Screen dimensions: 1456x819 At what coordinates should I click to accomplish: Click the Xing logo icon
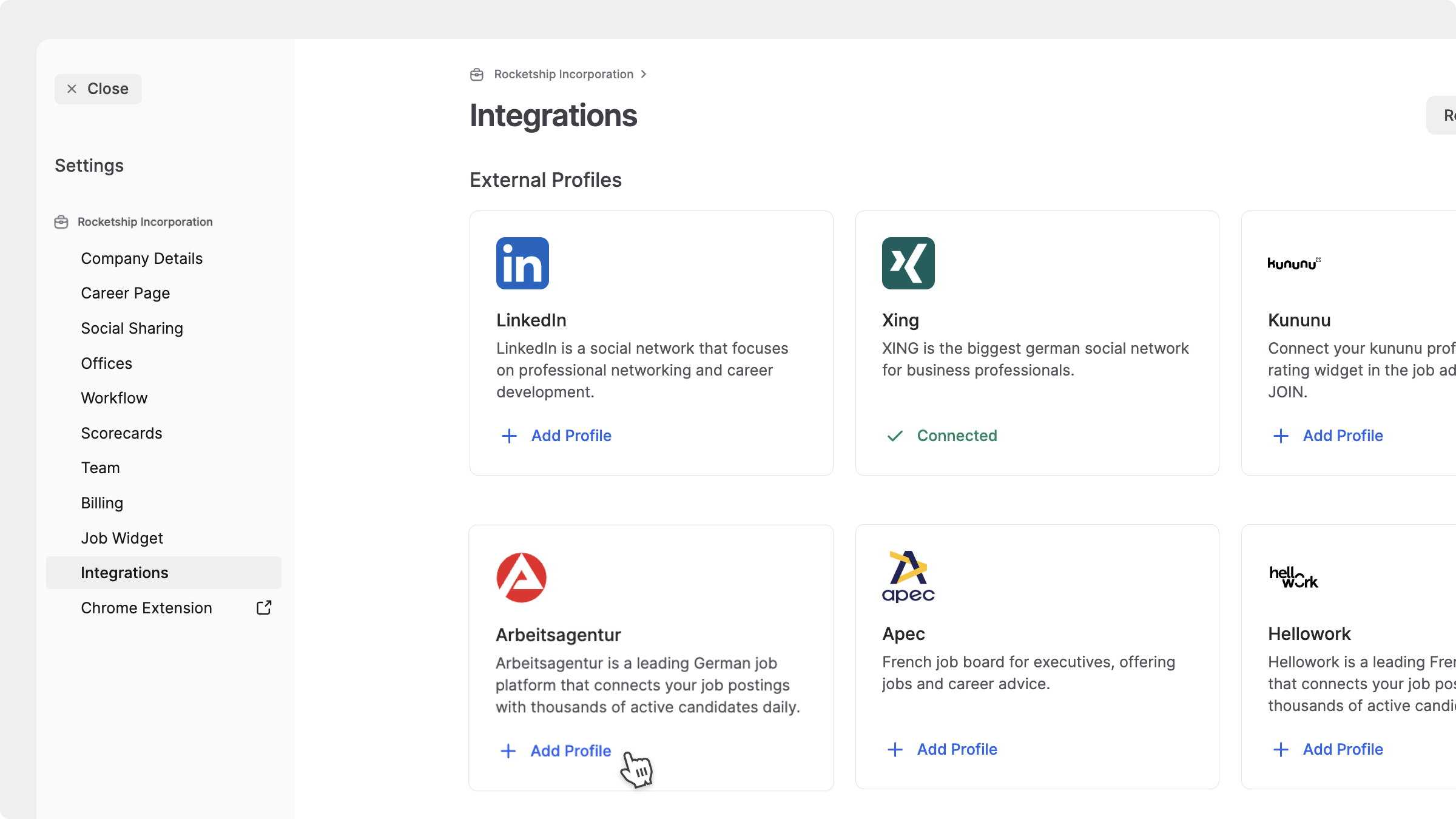click(908, 263)
